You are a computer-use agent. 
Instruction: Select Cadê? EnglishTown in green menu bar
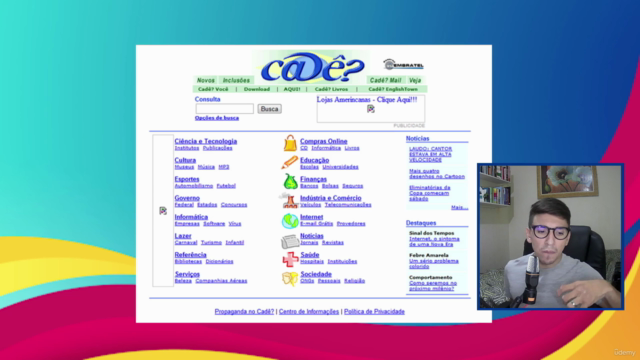[x=393, y=89]
